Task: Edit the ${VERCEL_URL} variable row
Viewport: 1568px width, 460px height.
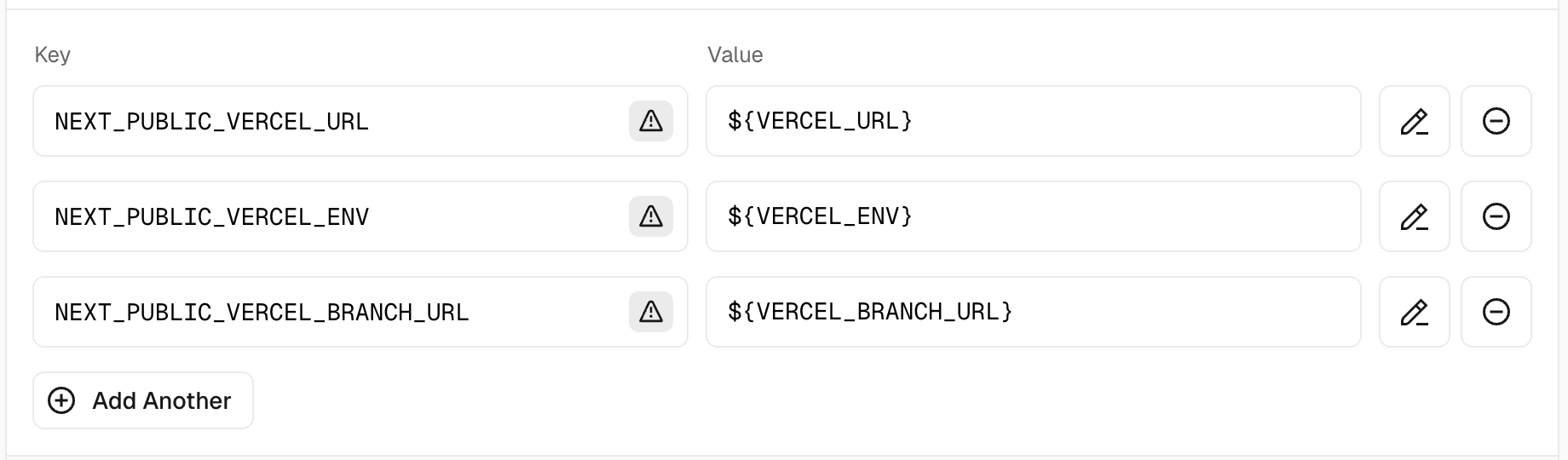Action: click(1414, 121)
